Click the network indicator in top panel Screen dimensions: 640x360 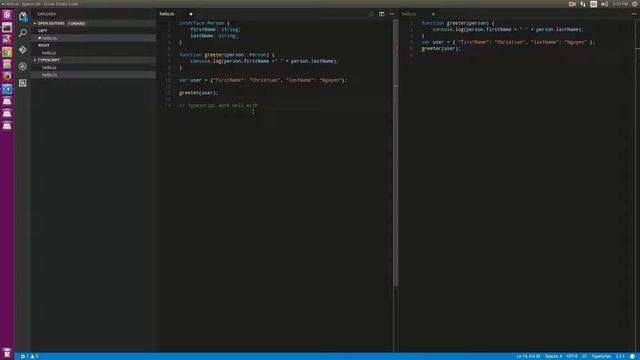[583, 4]
